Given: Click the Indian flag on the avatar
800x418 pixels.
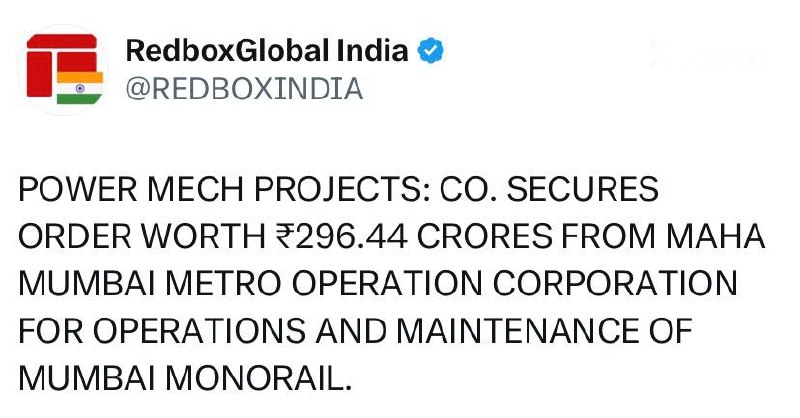Looking at the screenshot, I should 80,87.
